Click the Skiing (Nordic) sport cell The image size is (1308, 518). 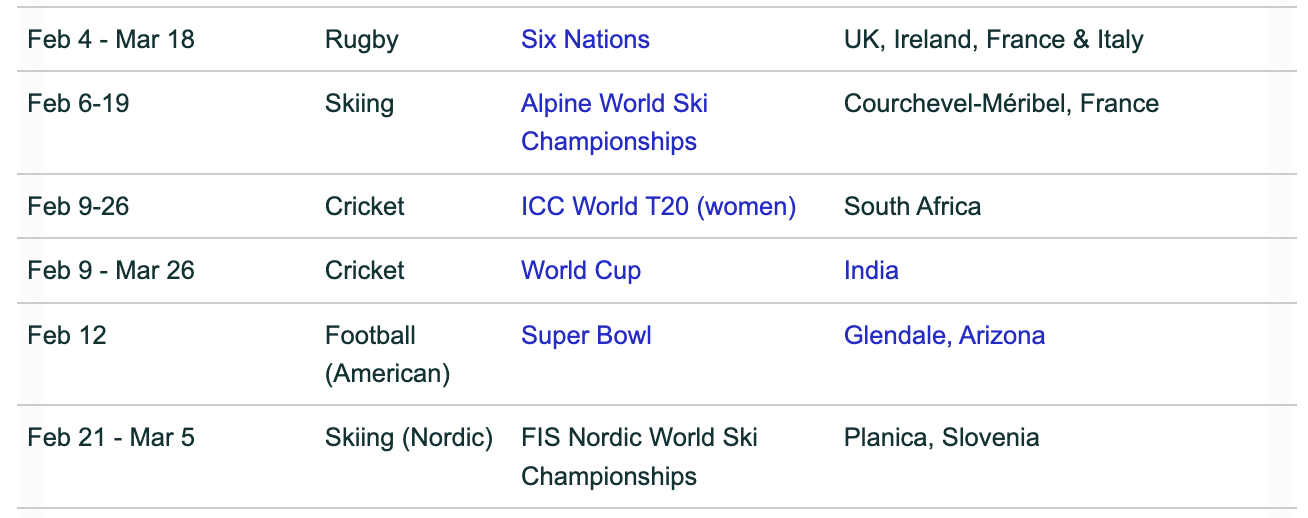pyautogui.click(x=409, y=437)
